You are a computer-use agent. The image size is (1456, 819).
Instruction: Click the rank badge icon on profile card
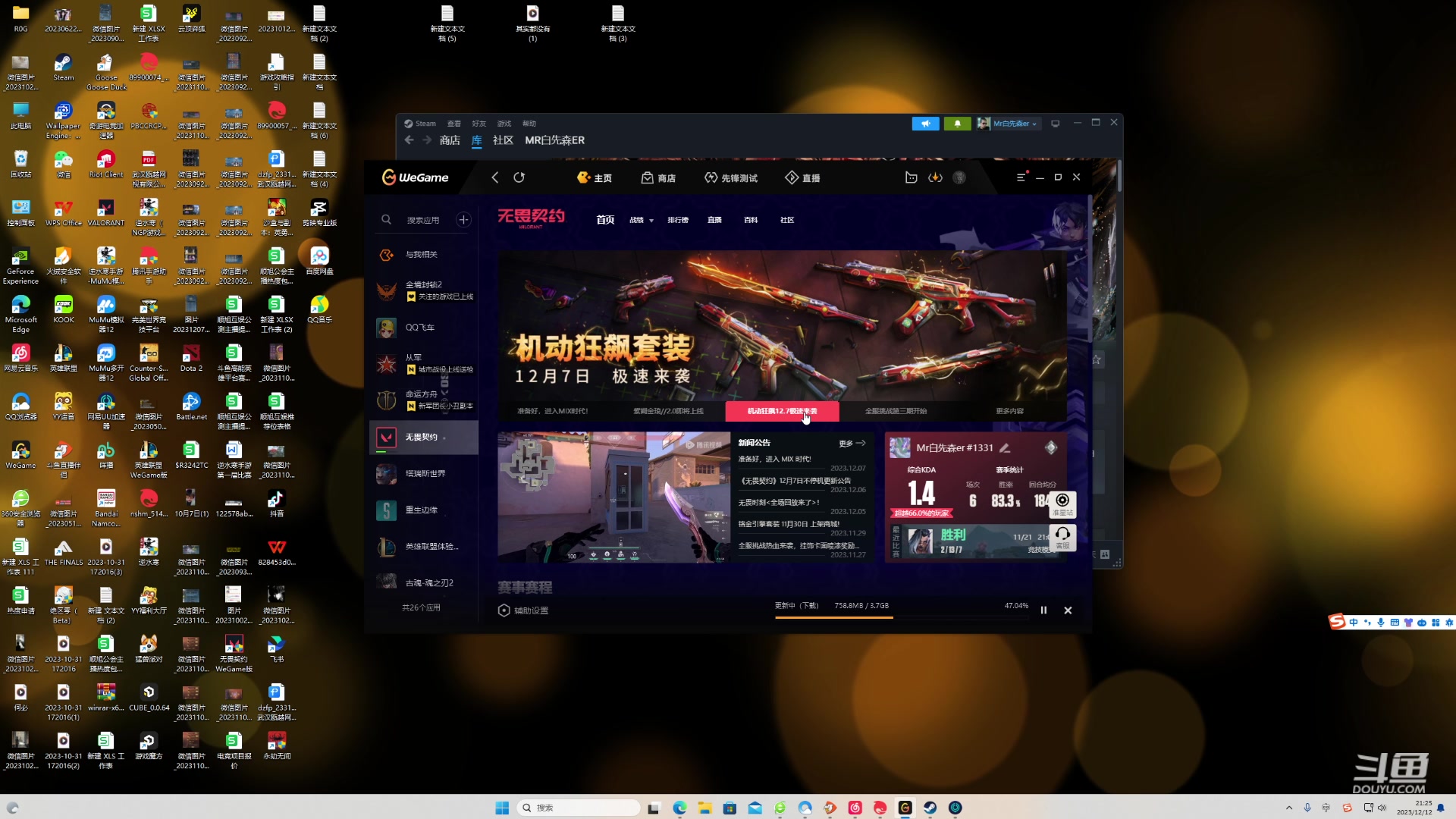(1050, 447)
